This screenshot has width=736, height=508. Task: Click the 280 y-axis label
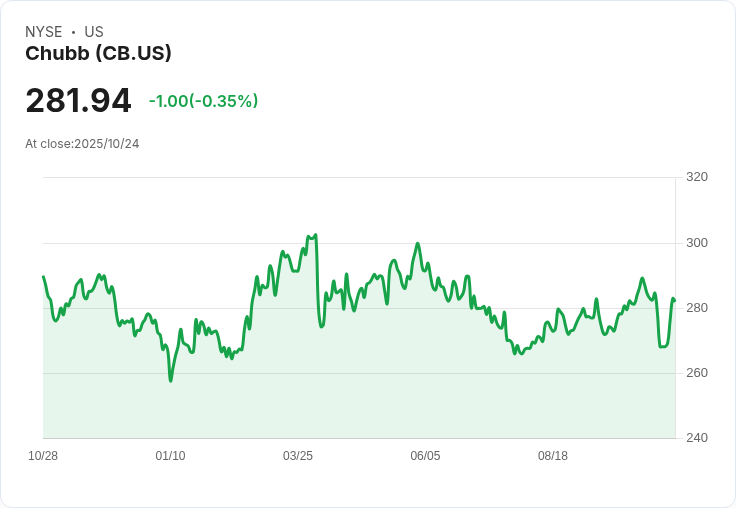coord(696,308)
